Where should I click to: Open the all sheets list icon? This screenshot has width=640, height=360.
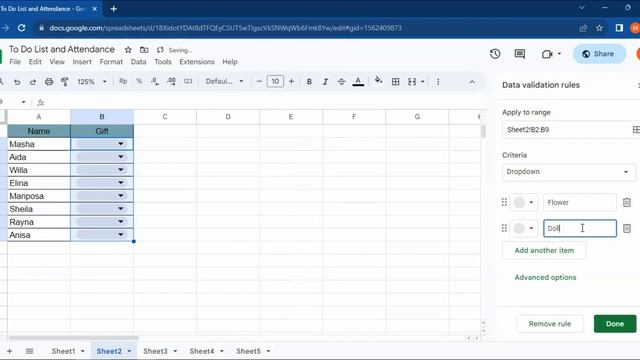point(29,351)
